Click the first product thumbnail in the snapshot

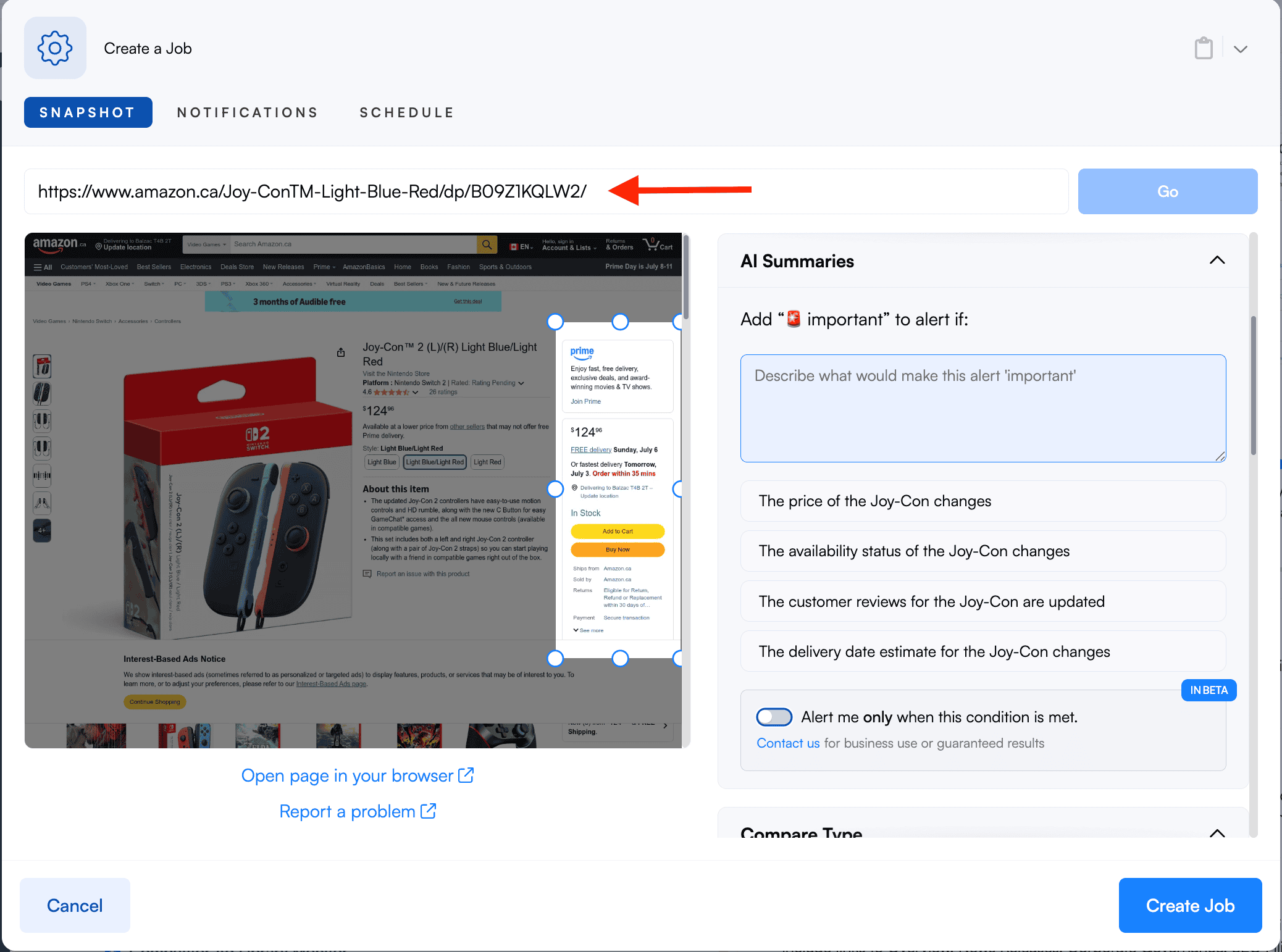tap(42, 367)
